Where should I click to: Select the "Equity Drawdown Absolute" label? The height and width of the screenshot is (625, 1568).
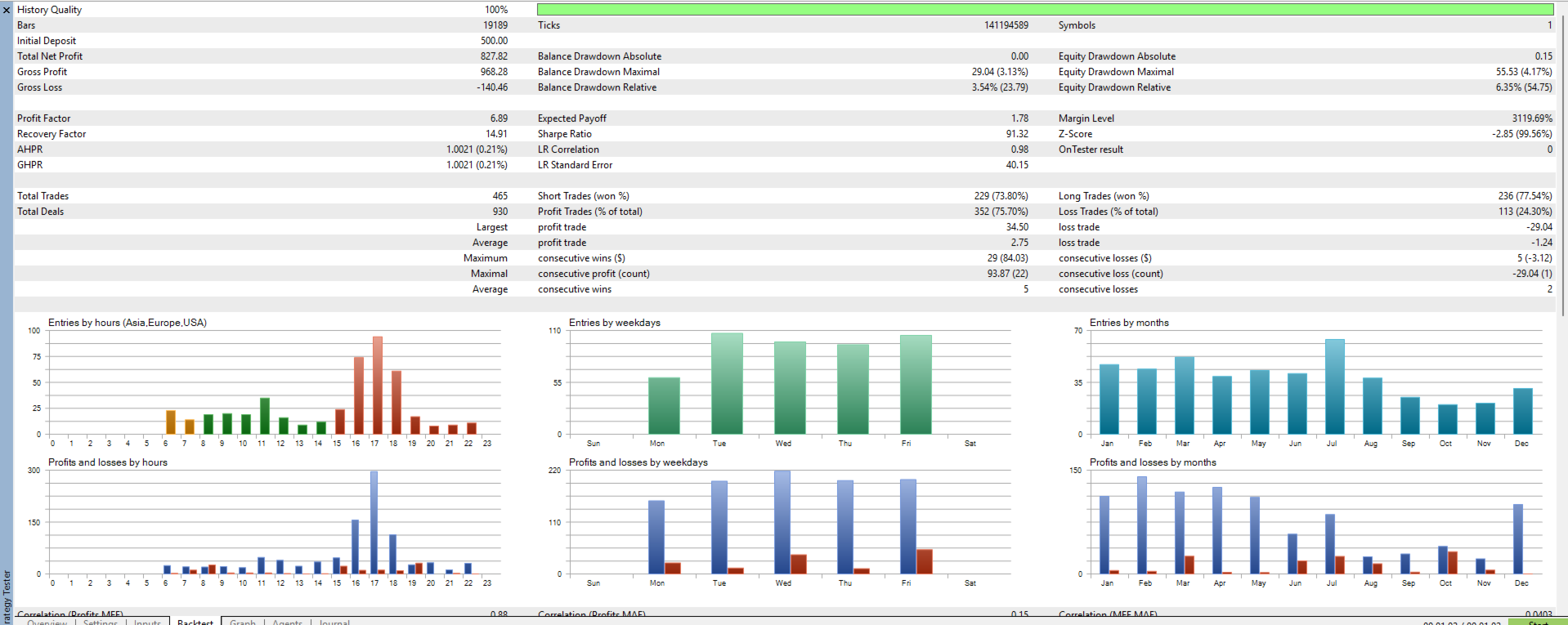coord(1117,56)
